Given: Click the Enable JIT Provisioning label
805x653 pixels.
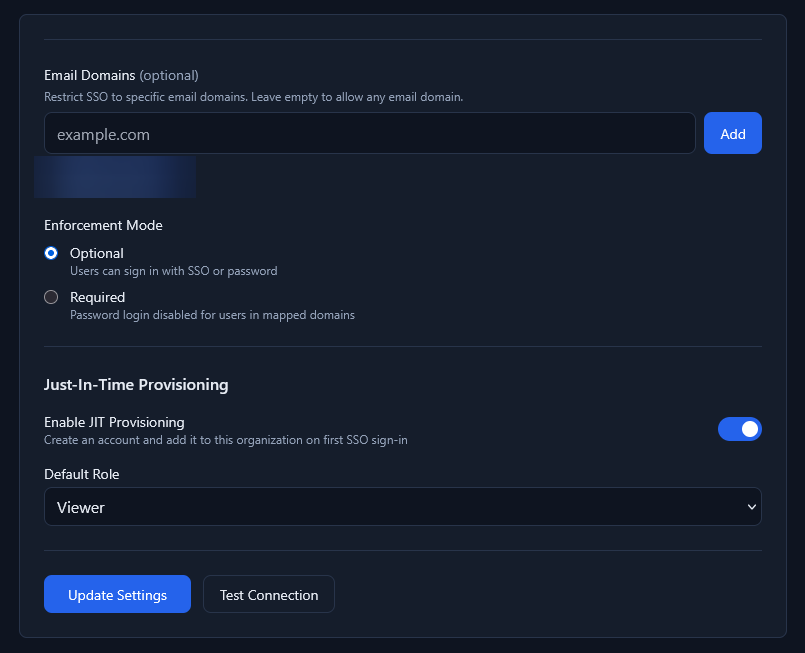Looking at the screenshot, I should pos(114,422).
